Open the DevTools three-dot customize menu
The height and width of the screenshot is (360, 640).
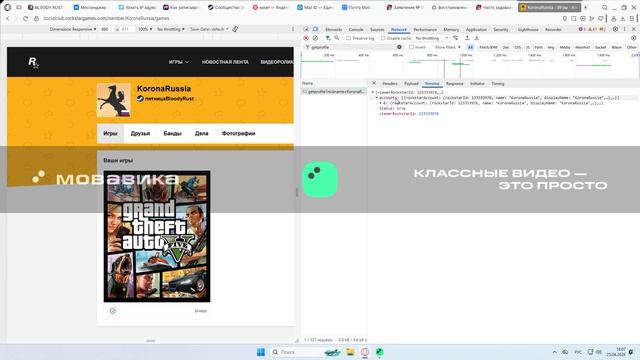click(x=624, y=29)
